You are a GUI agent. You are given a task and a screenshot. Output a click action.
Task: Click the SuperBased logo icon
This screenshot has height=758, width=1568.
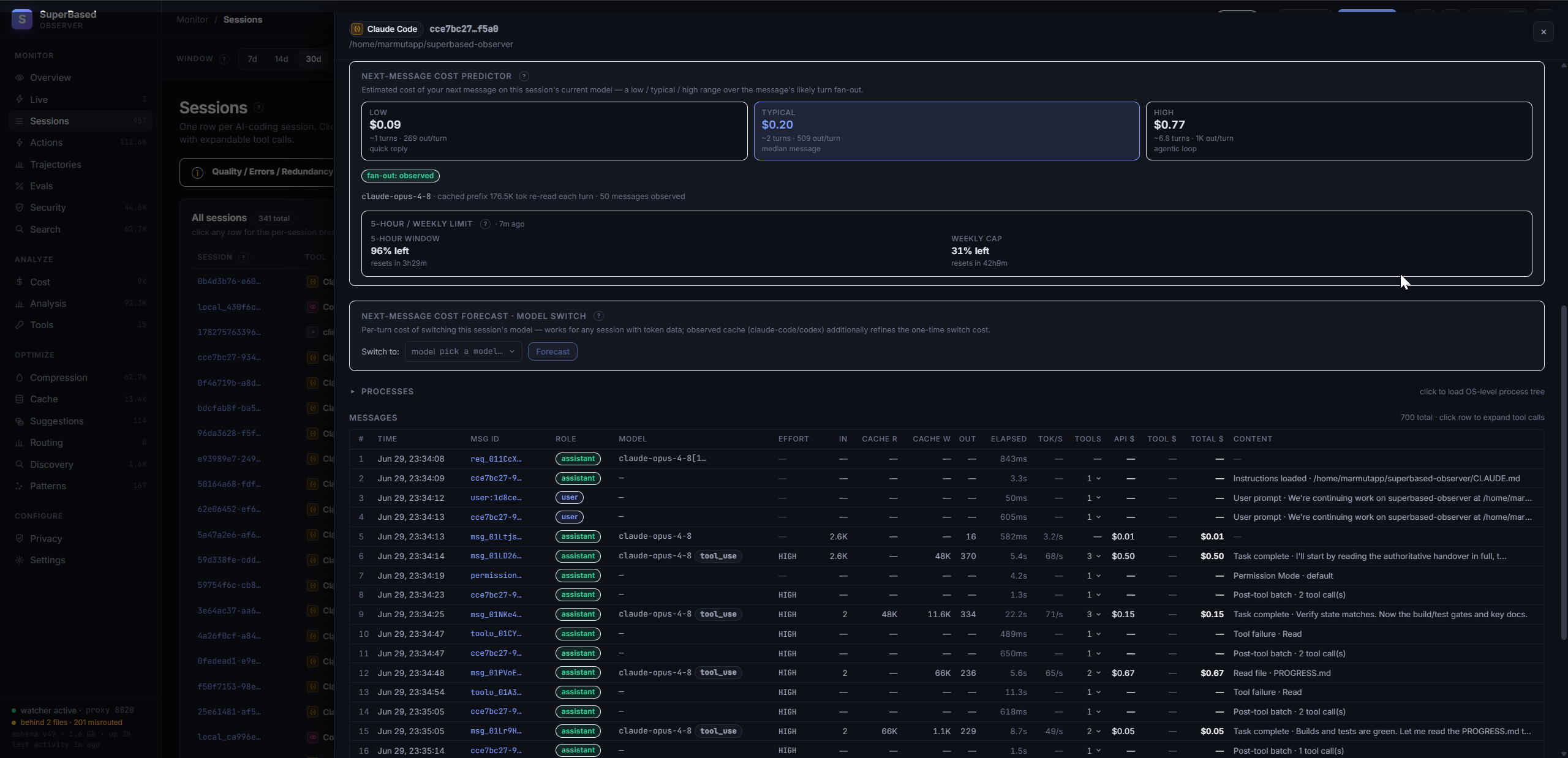(22, 19)
